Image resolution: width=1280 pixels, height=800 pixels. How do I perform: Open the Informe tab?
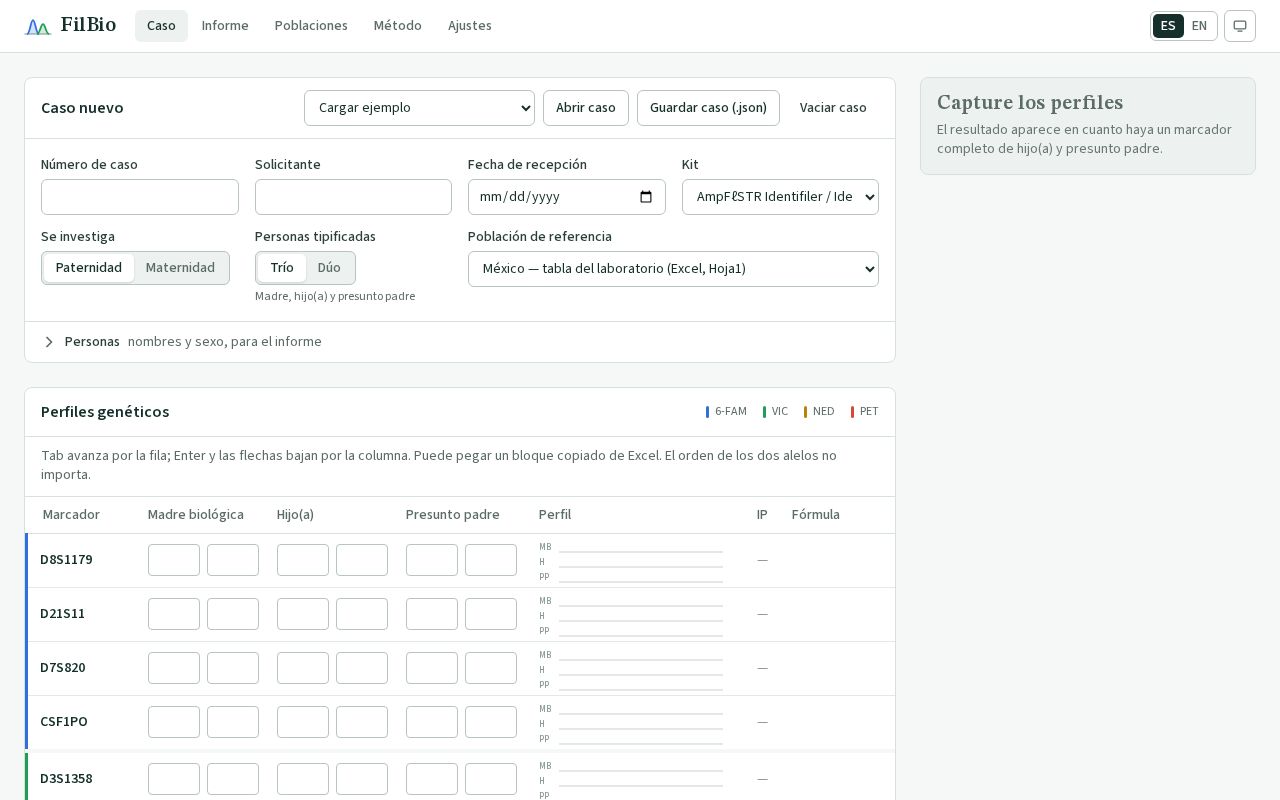[225, 26]
